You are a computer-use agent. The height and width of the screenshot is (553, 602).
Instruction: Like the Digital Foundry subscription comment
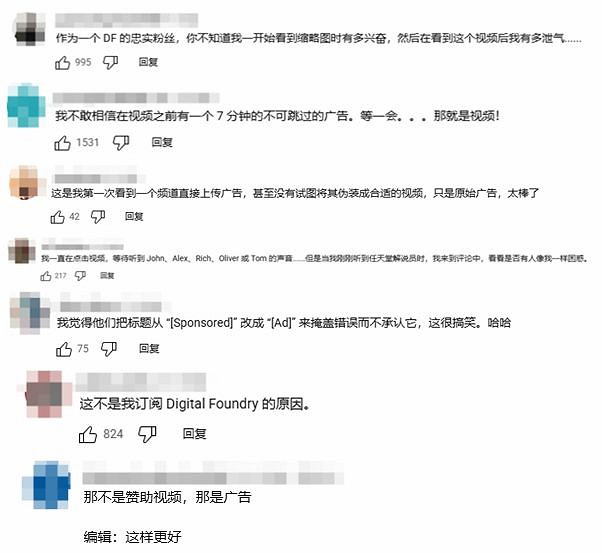click(x=88, y=434)
